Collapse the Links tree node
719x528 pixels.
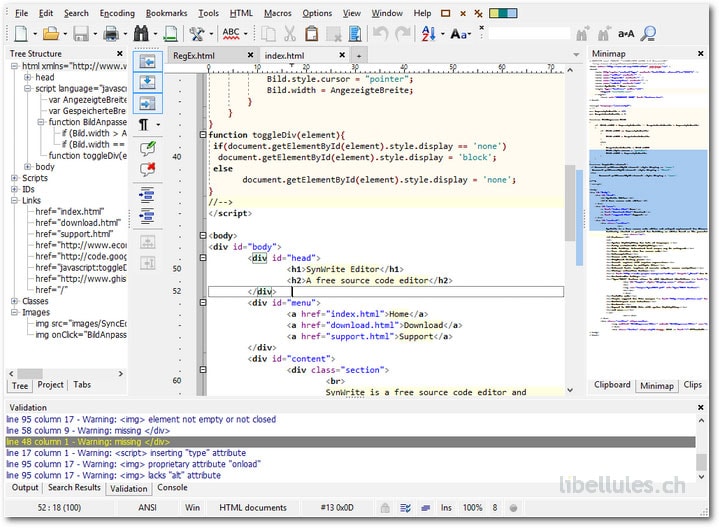point(14,200)
